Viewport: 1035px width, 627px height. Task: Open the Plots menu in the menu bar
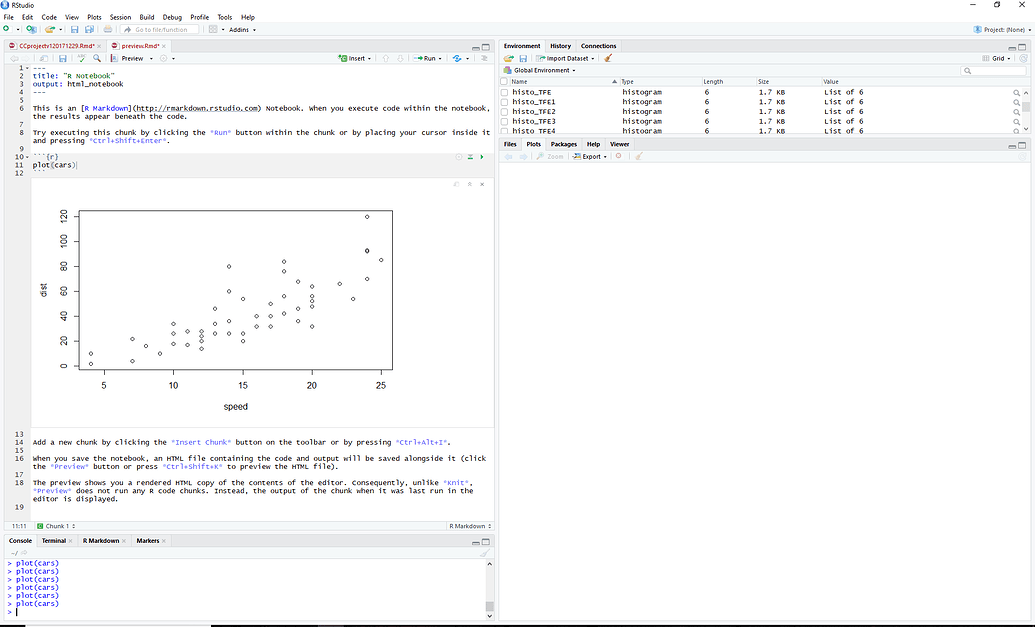point(94,17)
